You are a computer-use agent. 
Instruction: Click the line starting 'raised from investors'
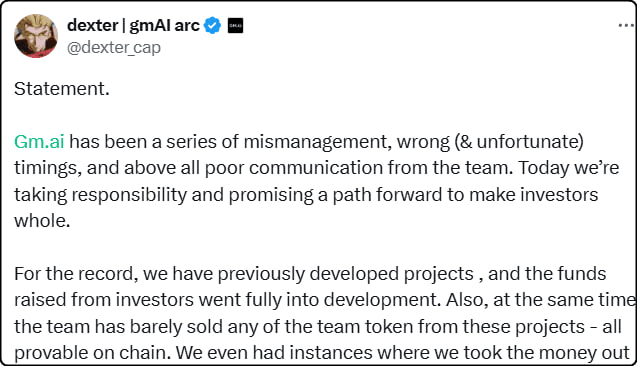pos(325,300)
